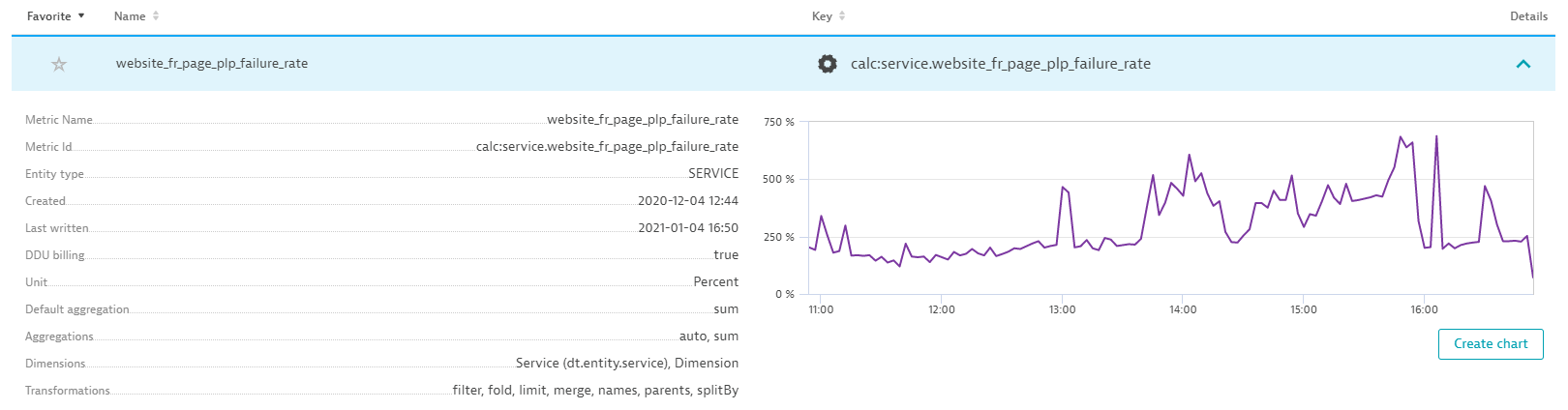Image resolution: width=1568 pixels, height=410 pixels.
Task: Click the Transformations value list
Action: [595, 391]
